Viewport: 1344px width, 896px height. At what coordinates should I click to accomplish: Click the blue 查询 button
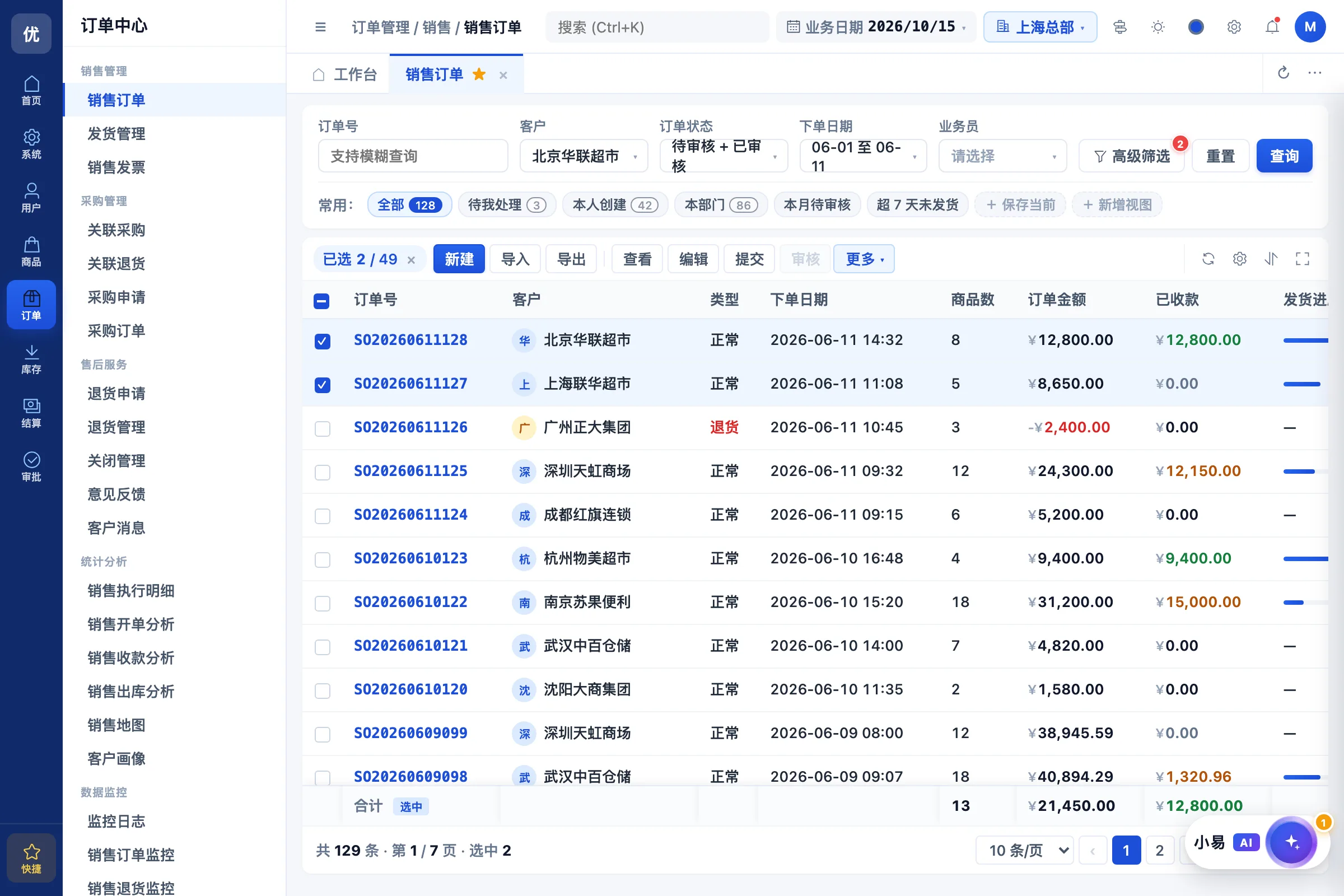click(1284, 156)
